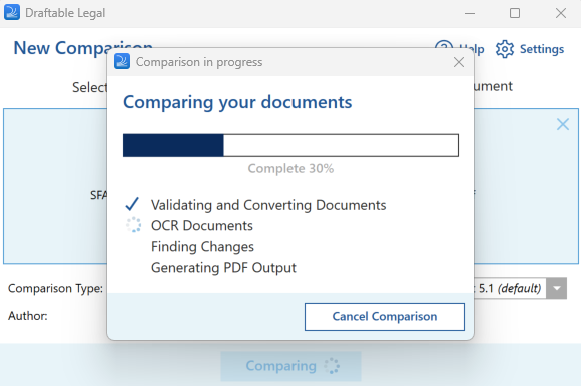
Task: Maximize the Draftable Legal window
Action: (515, 13)
